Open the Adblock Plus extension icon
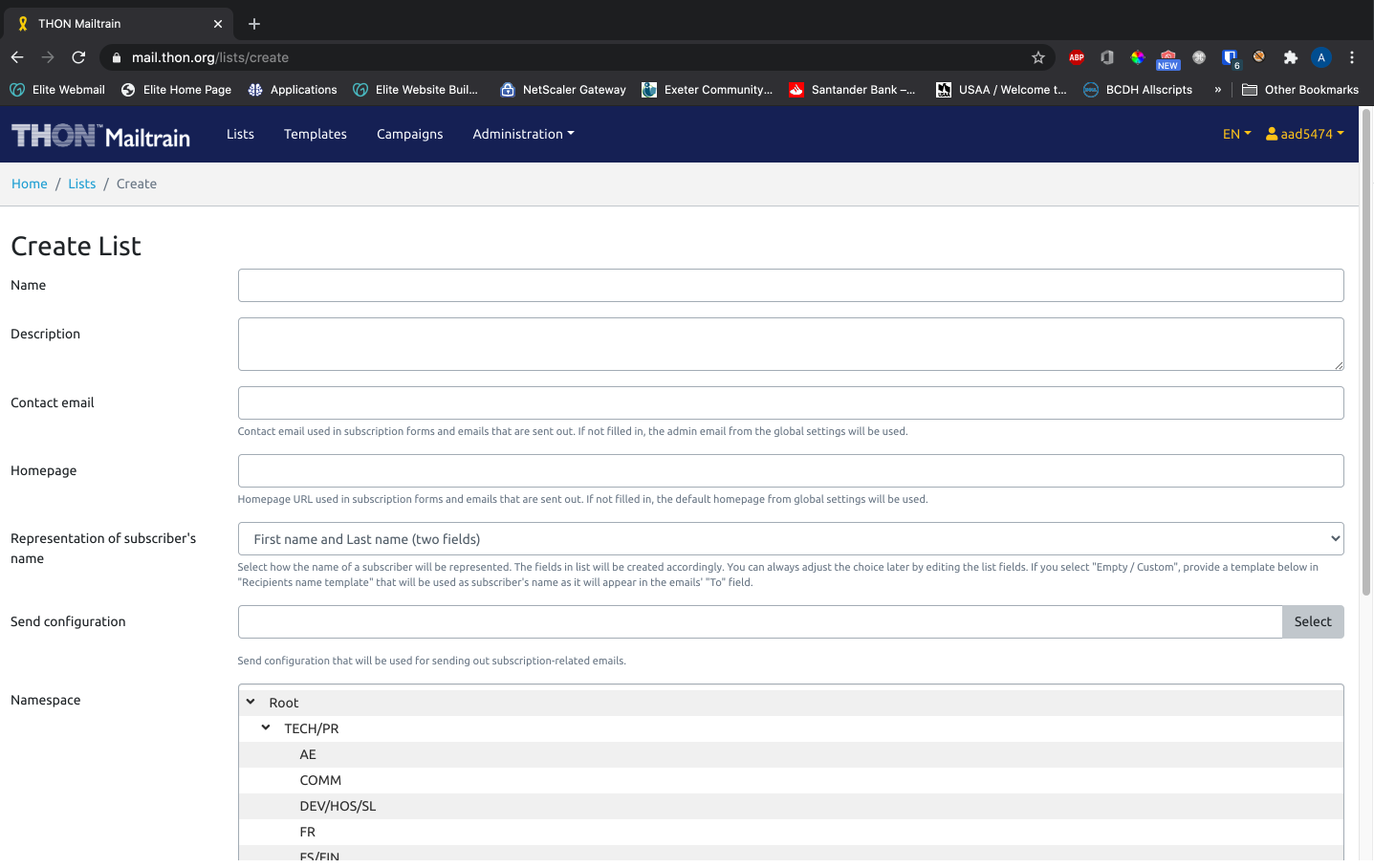Screen dimensions: 1374x868 (x=1077, y=57)
